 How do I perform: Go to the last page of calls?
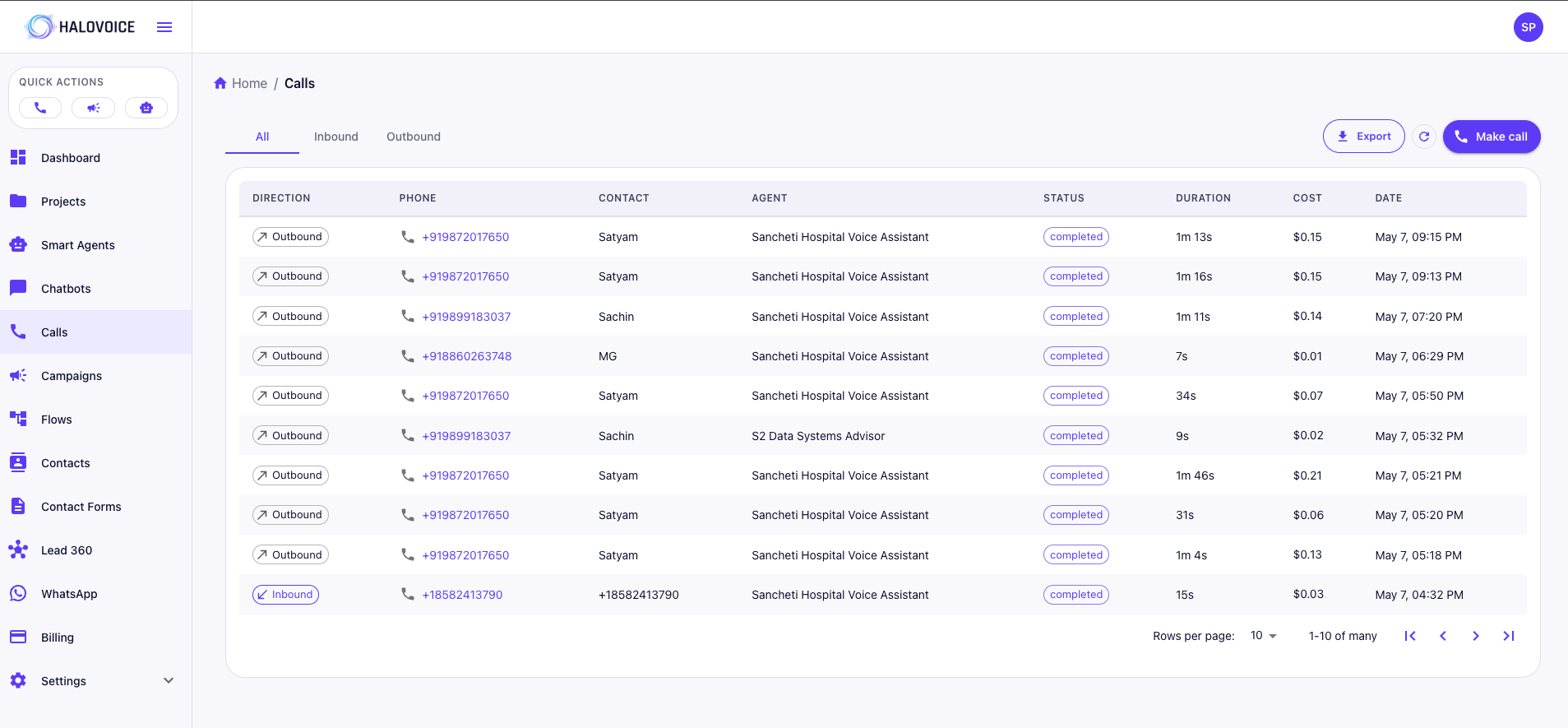click(1509, 636)
